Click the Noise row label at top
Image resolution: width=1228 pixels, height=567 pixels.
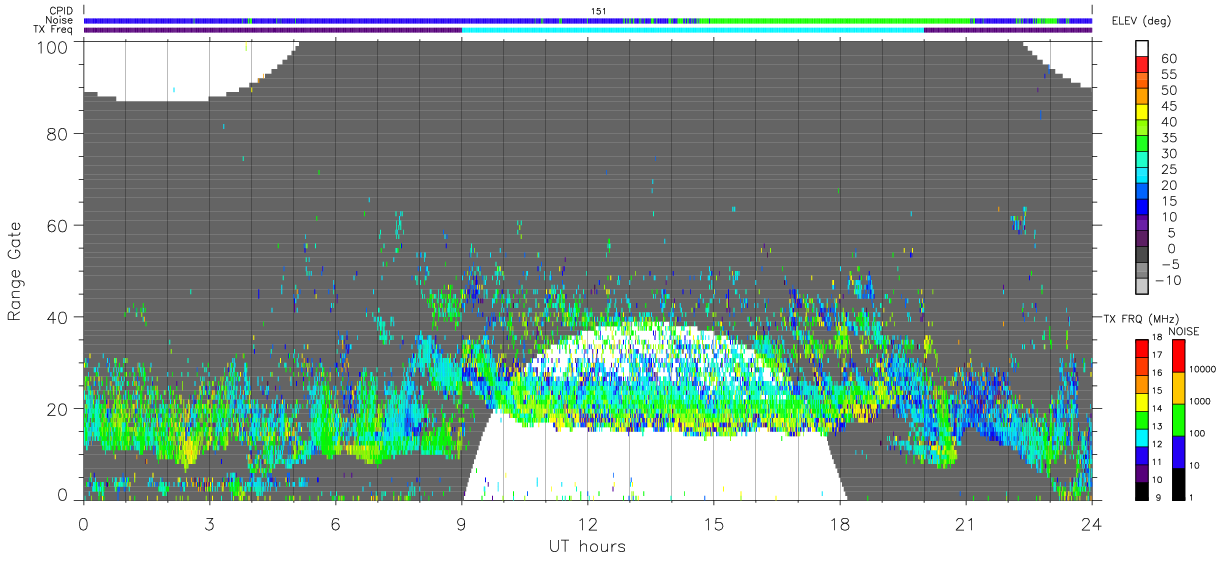click(58, 20)
